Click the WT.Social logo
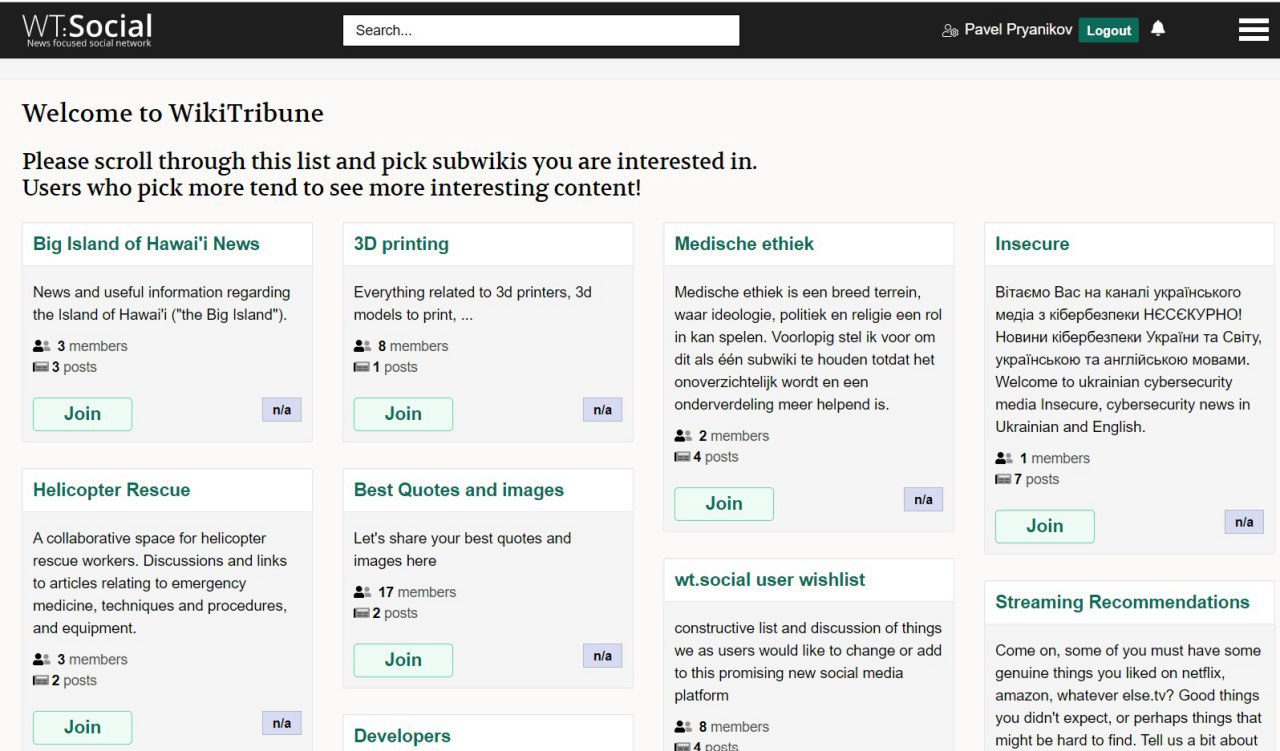The image size is (1280, 751). 87,29
